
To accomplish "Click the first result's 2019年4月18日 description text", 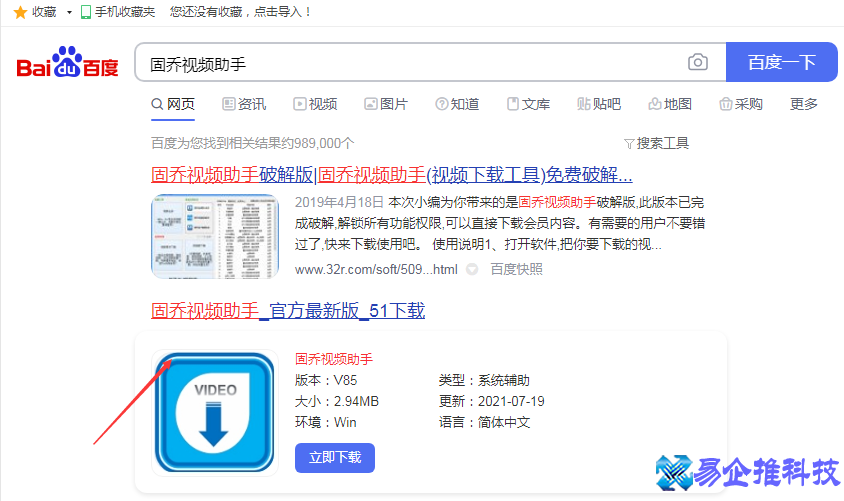I will click(x=500, y=223).
